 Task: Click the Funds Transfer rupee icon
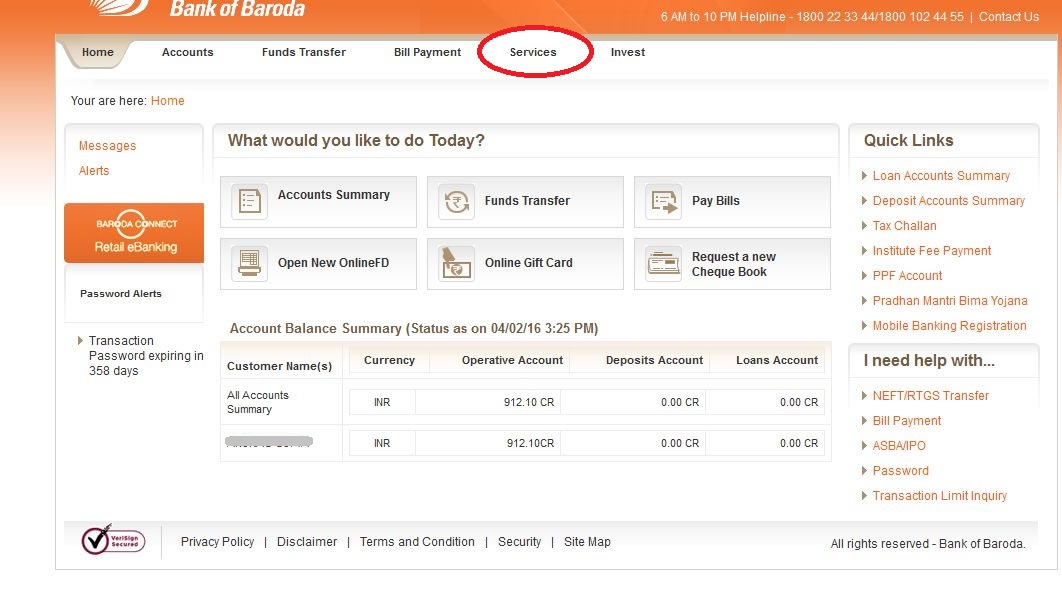[x=457, y=202]
